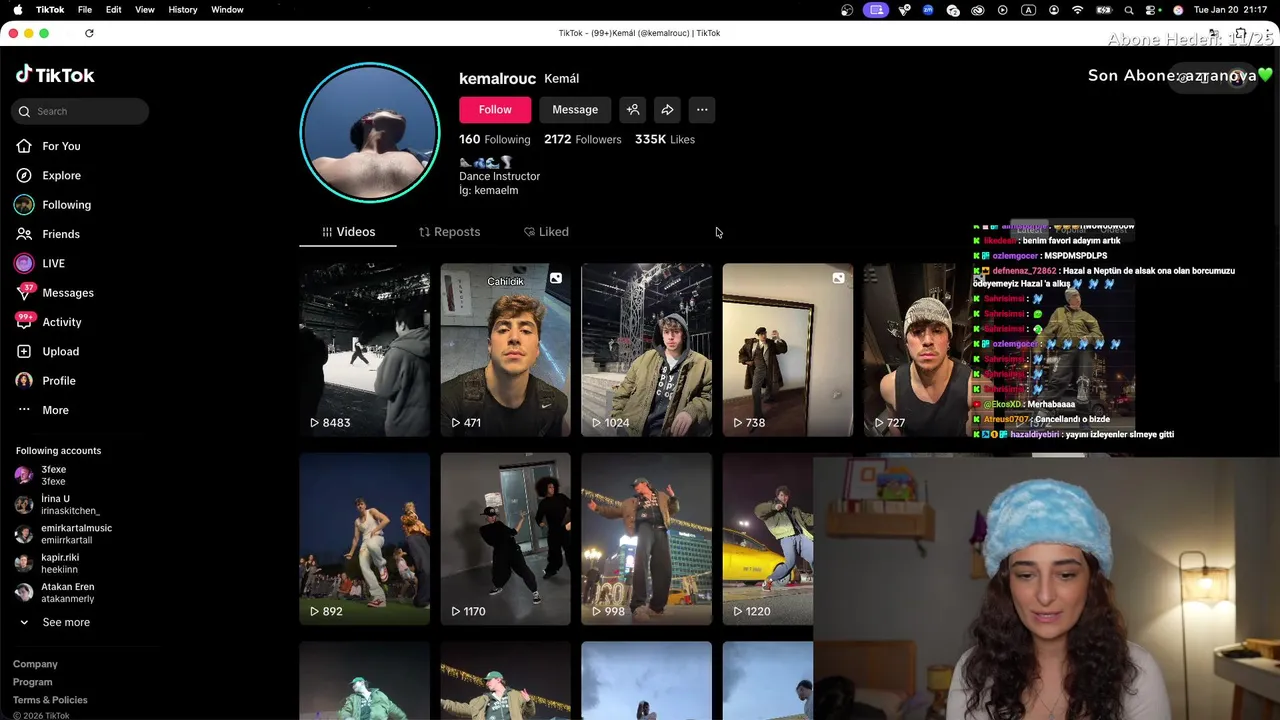Click the Message button
This screenshot has height=720, width=1280.
[x=575, y=110]
